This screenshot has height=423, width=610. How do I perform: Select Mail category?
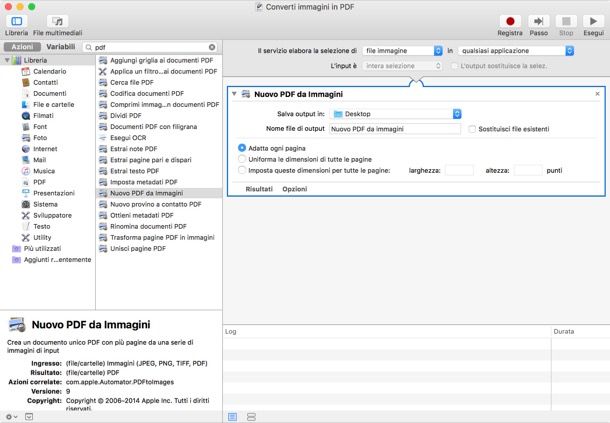[x=39, y=160]
